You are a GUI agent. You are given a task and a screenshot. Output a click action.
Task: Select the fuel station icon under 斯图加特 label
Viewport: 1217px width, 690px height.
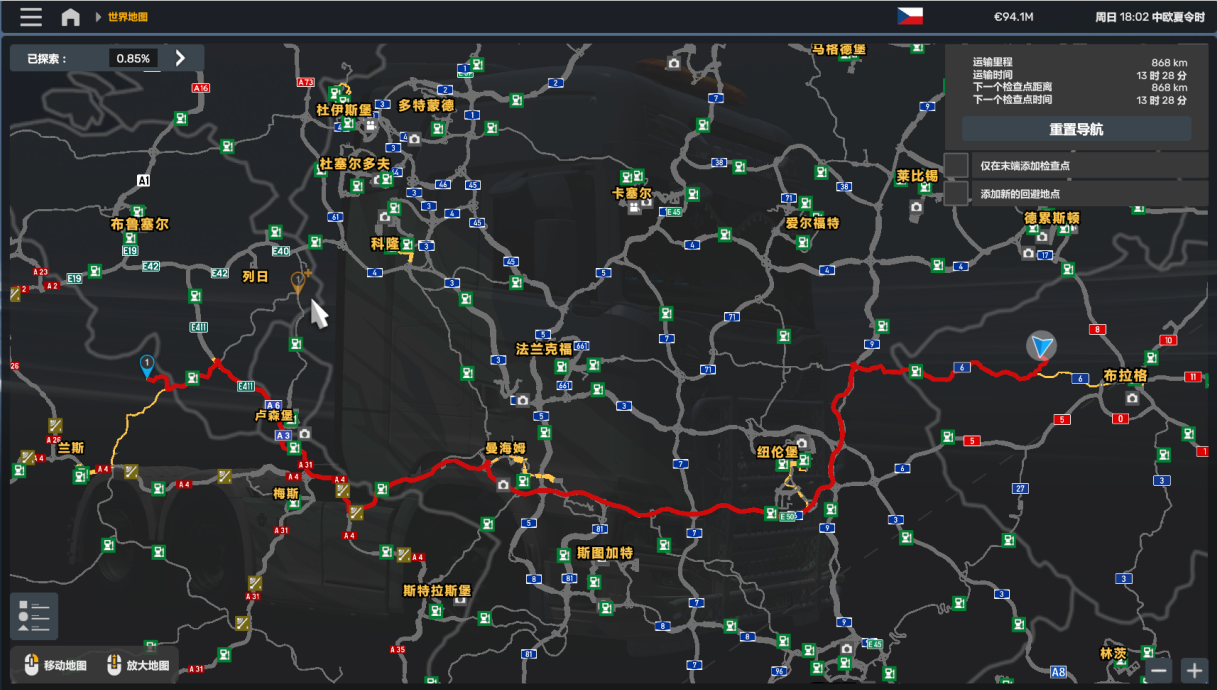coord(594,582)
